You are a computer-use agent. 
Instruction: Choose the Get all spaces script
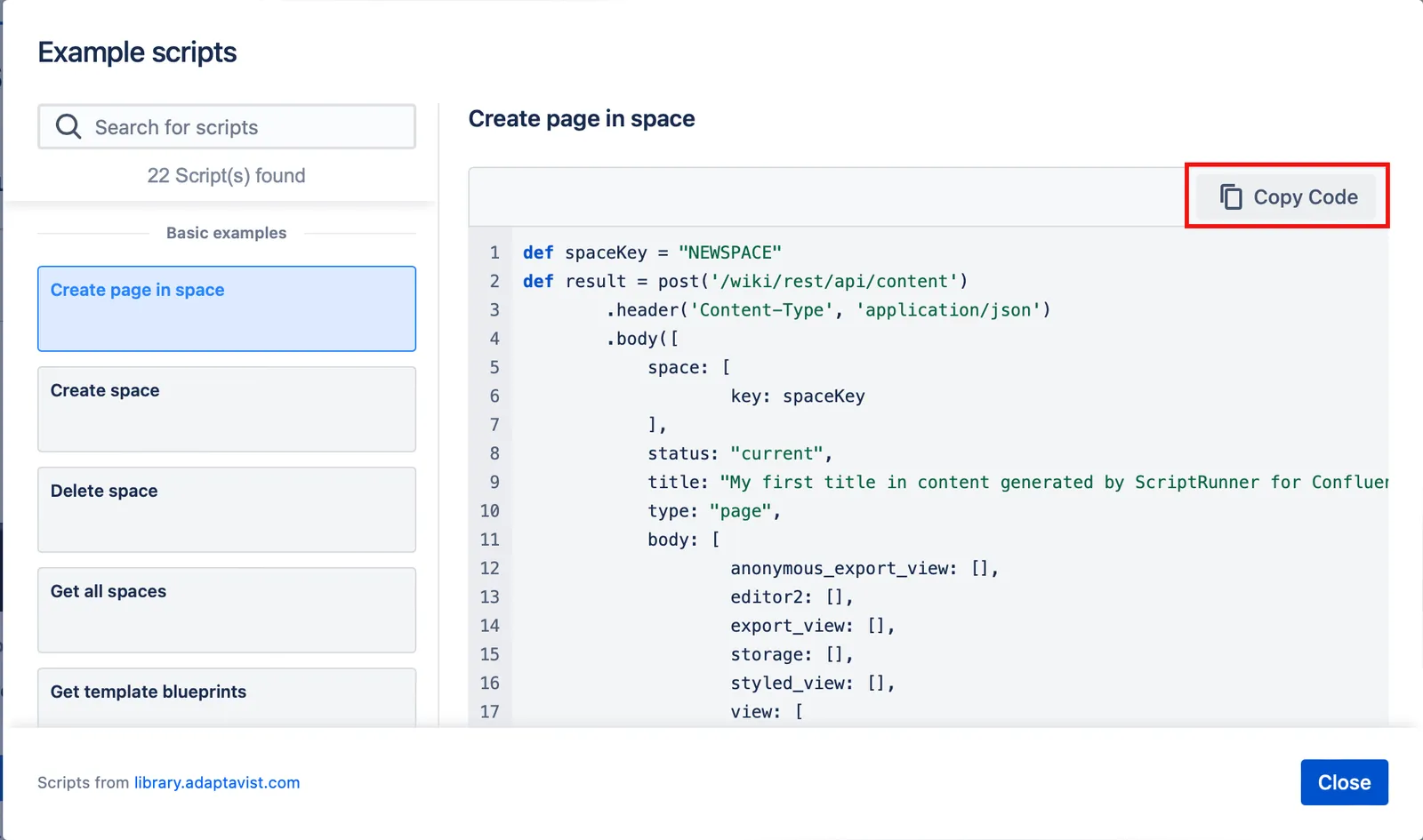click(227, 610)
